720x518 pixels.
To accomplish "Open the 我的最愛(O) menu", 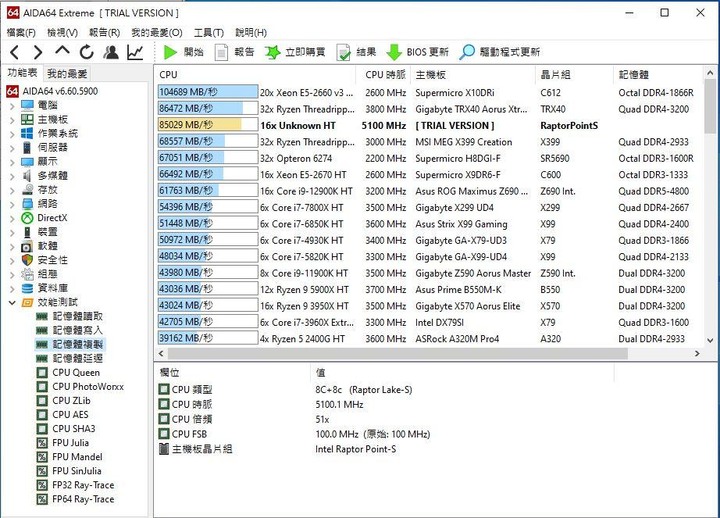I will click(x=157, y=33).
